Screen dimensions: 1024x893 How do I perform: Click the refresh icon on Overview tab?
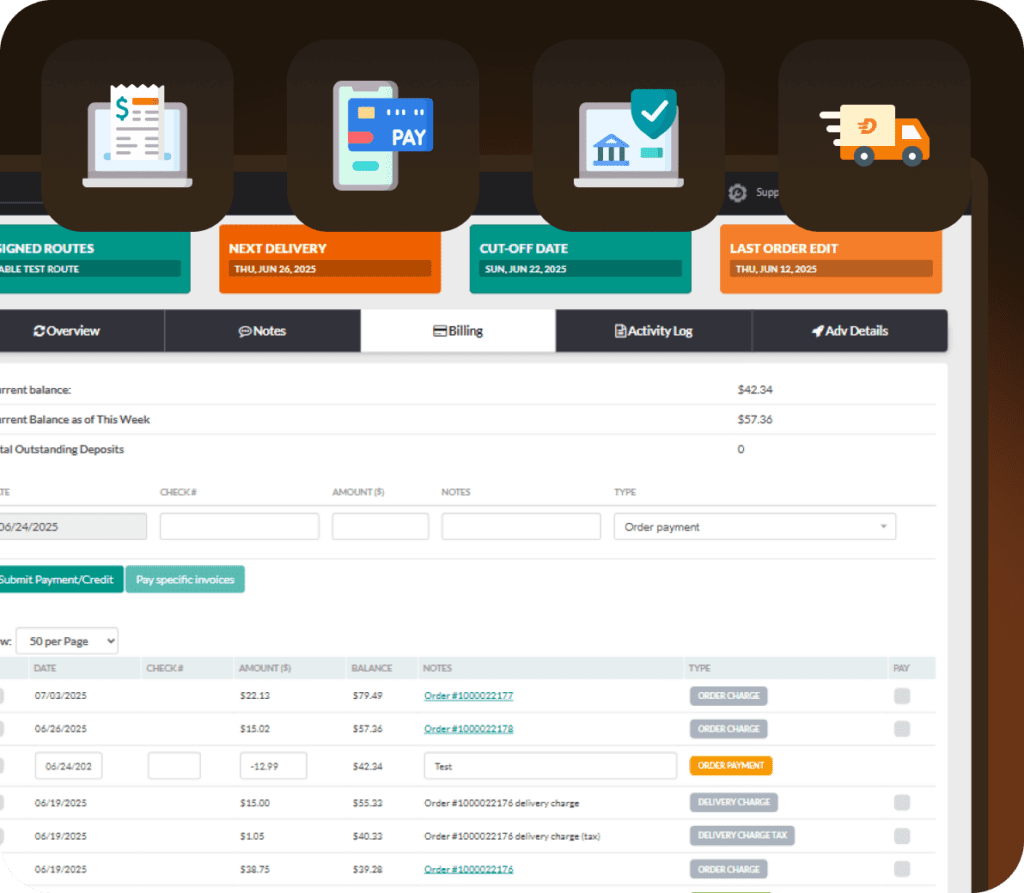(39, 331)
